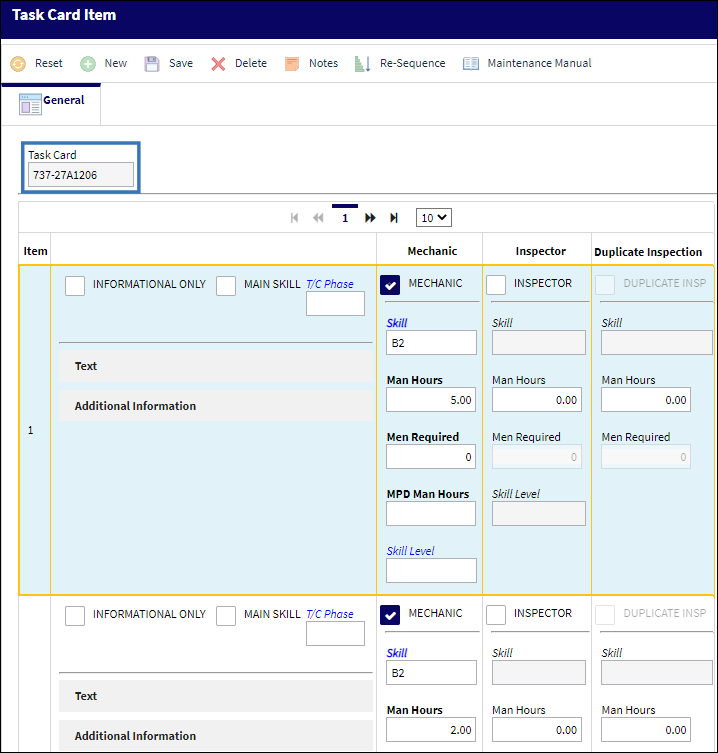Click the Reset button label

(49, 63)
